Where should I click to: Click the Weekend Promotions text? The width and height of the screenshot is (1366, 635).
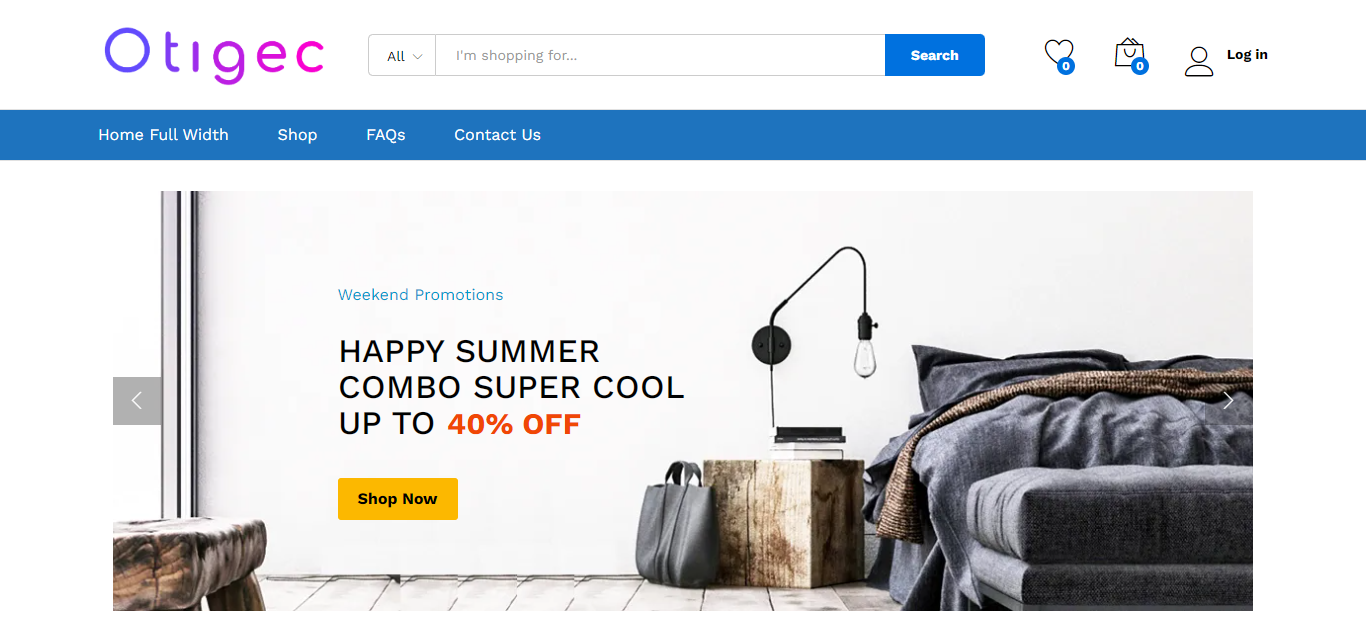[420, 295]
